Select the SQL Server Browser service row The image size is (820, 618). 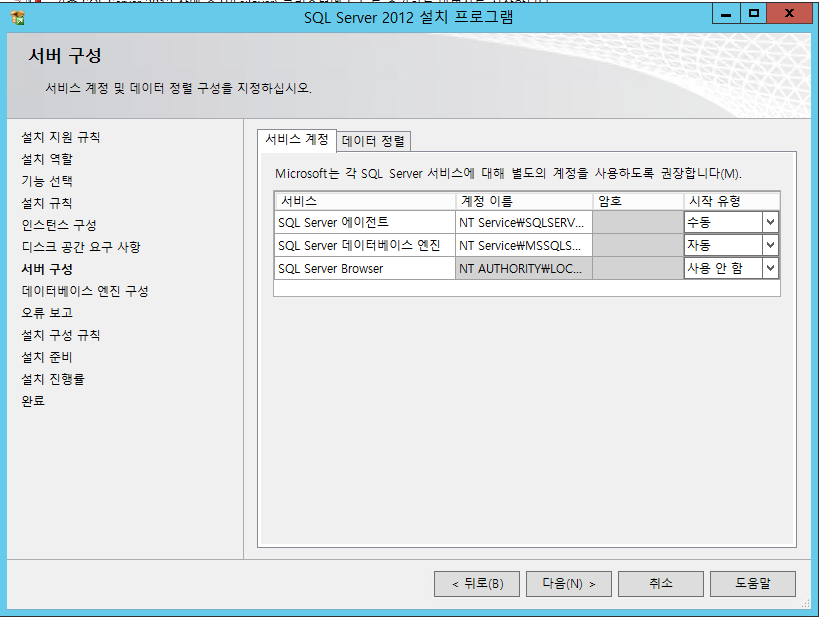click(364, 268)
